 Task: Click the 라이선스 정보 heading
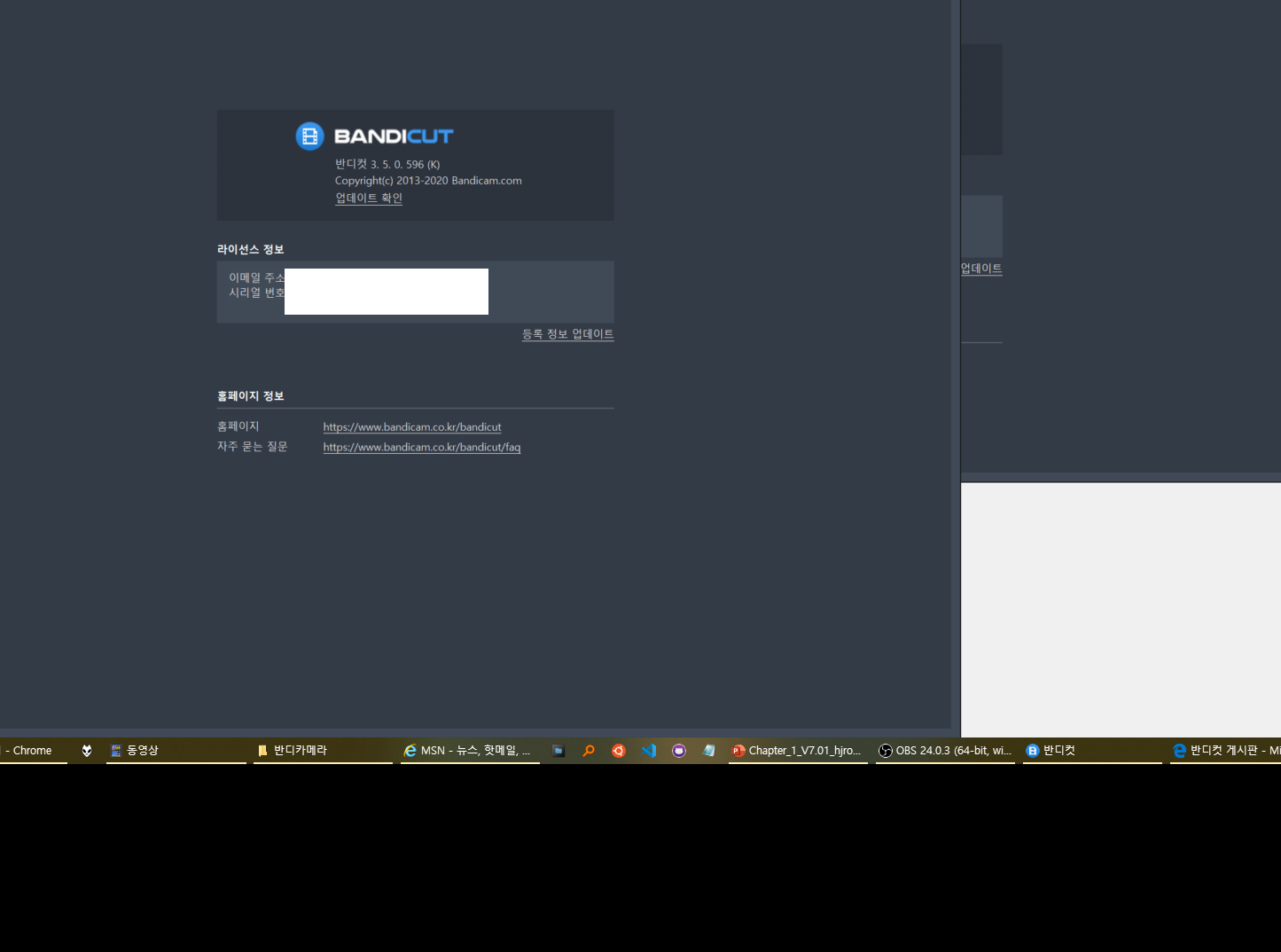pyautogui.click(x=251, y=250)
